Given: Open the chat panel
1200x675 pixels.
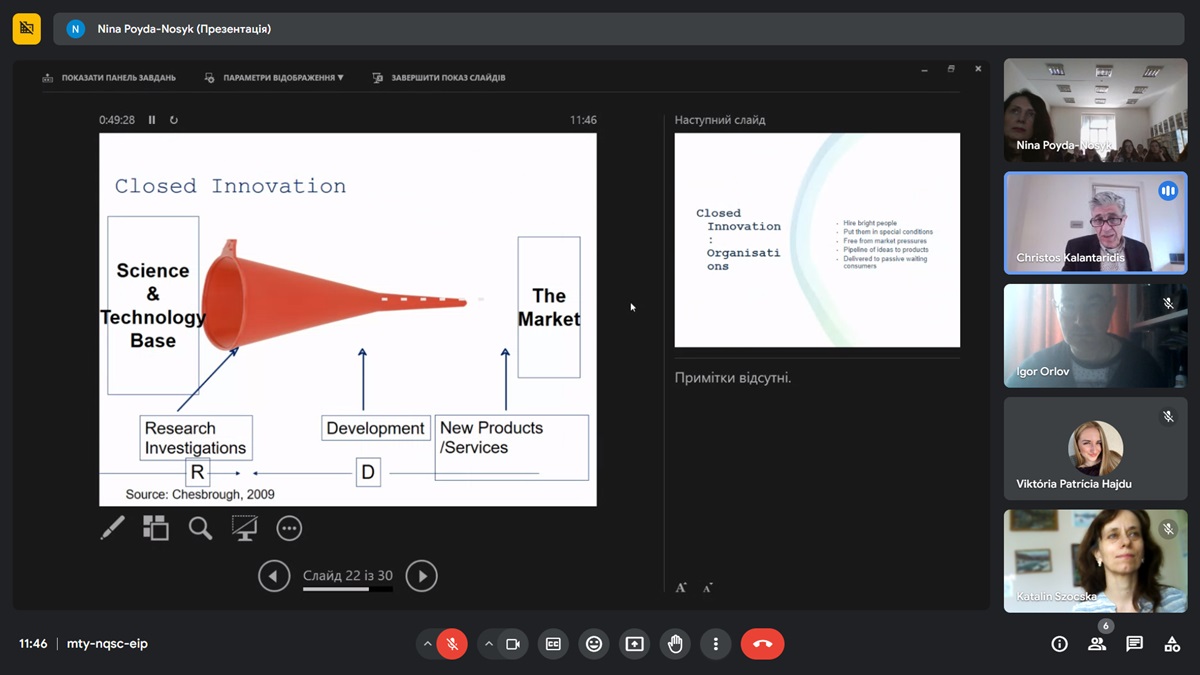Looking at the screenshot, I should click(x=1134, y=644).
